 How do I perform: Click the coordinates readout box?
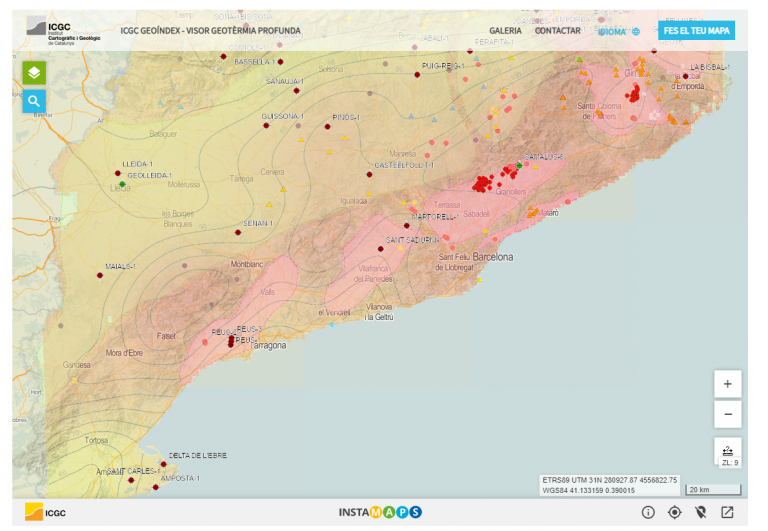pyautogui.click(x=608, y=484)
